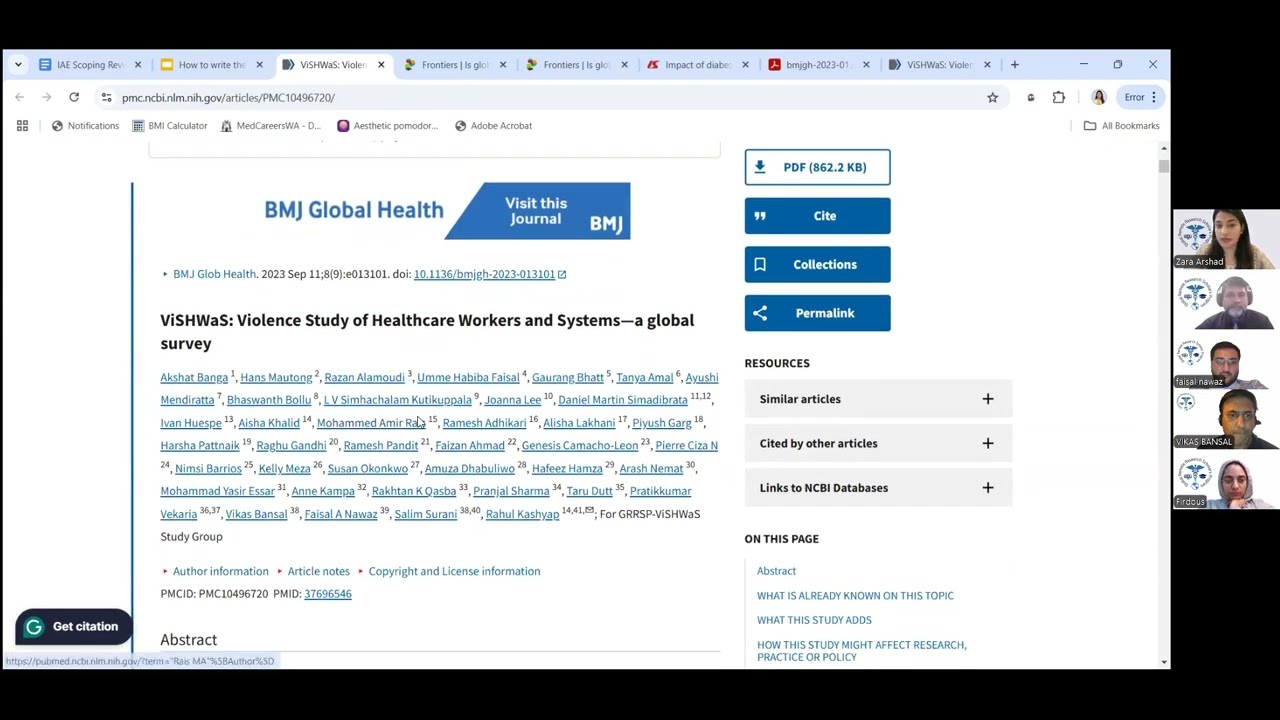Open the tab search dropdown arrow

tap(18, 65)
